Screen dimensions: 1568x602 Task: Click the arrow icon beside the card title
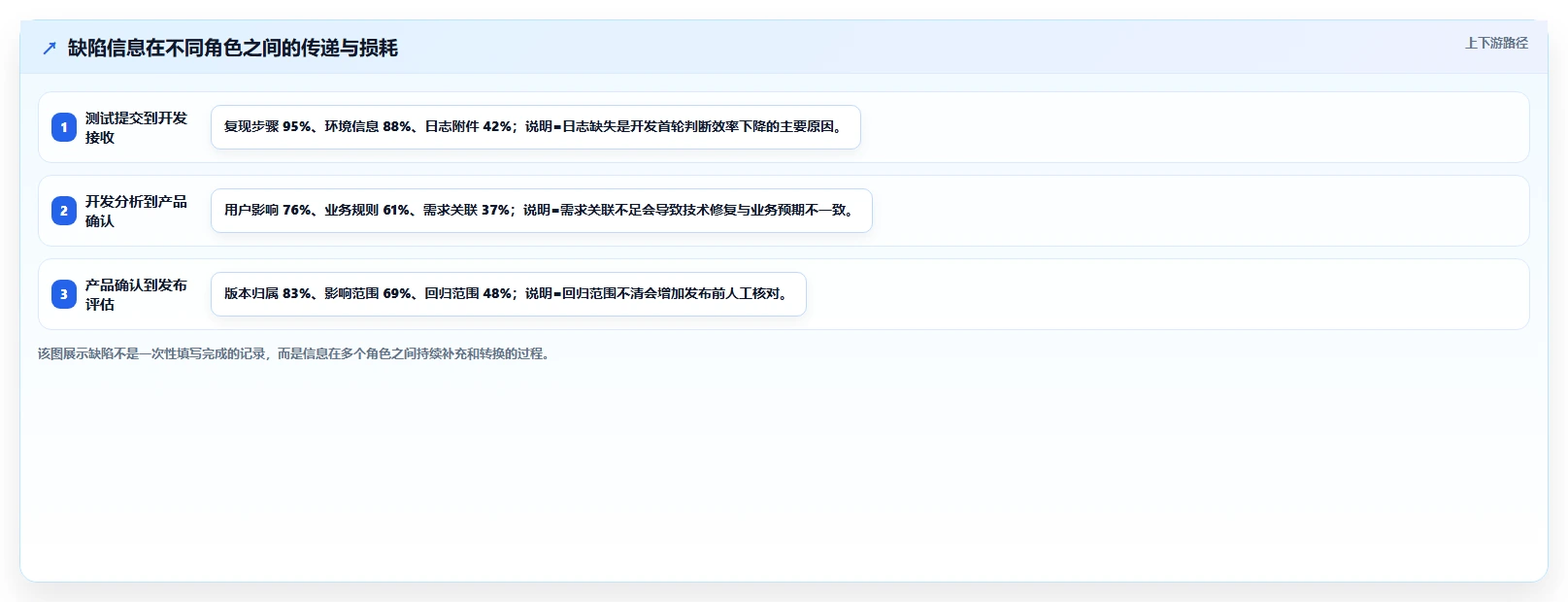50,48
